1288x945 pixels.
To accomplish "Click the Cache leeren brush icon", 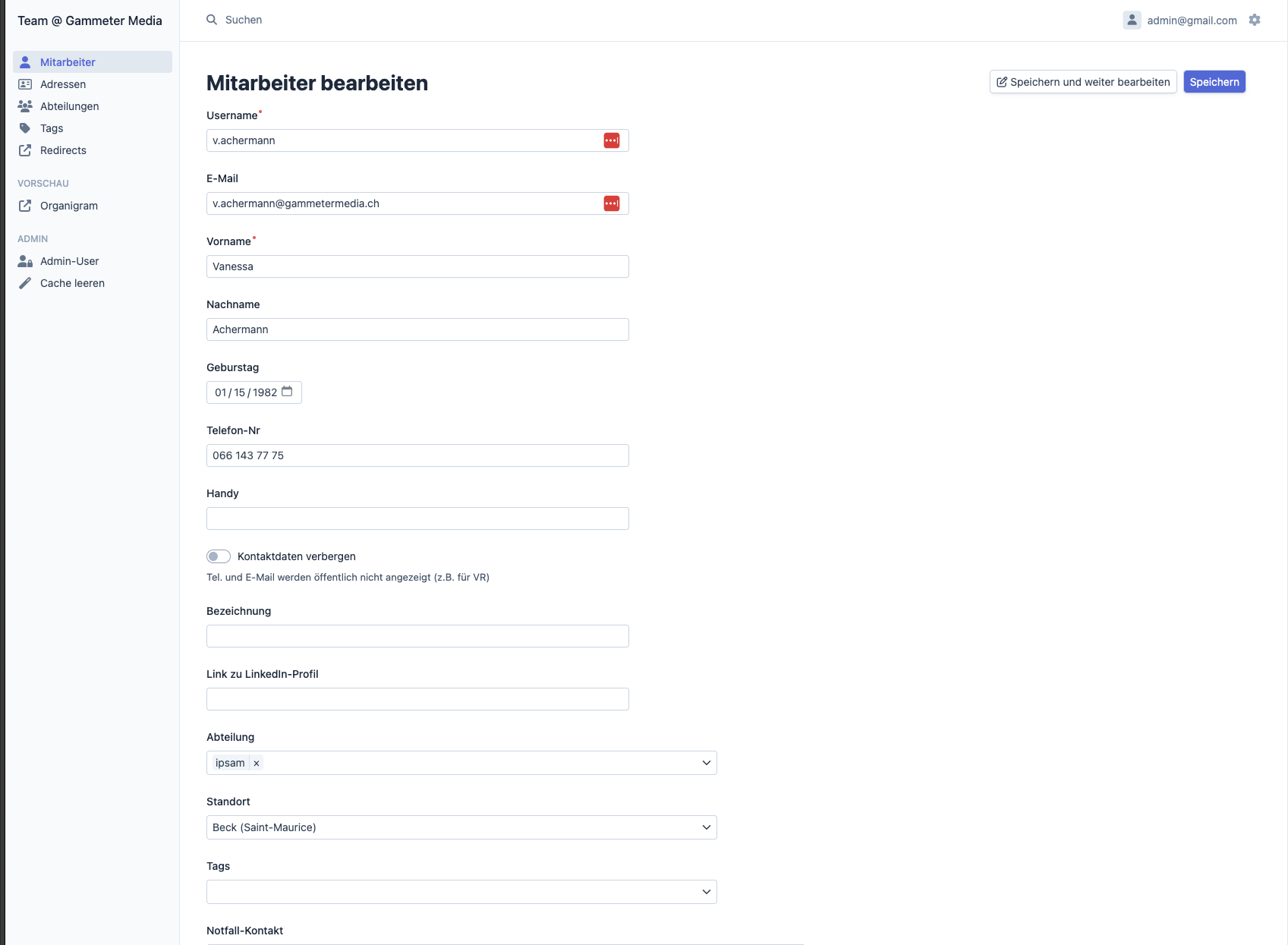I will coord(25,283).
